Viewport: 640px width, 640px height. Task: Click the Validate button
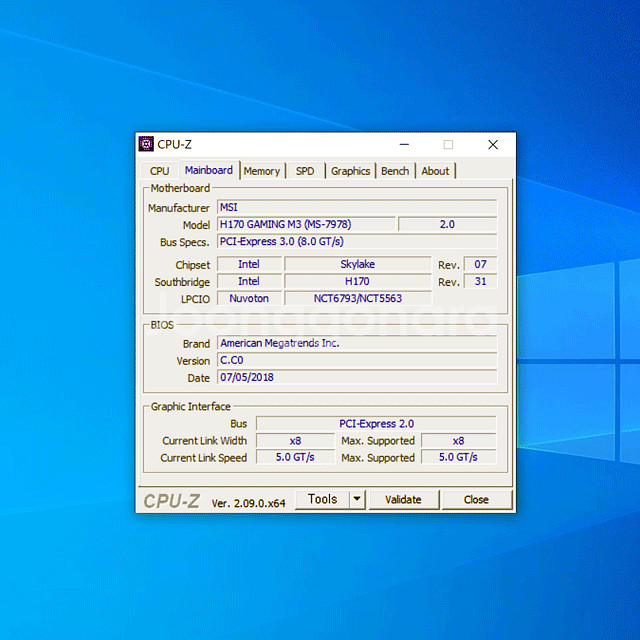click(x=403, y=500)
